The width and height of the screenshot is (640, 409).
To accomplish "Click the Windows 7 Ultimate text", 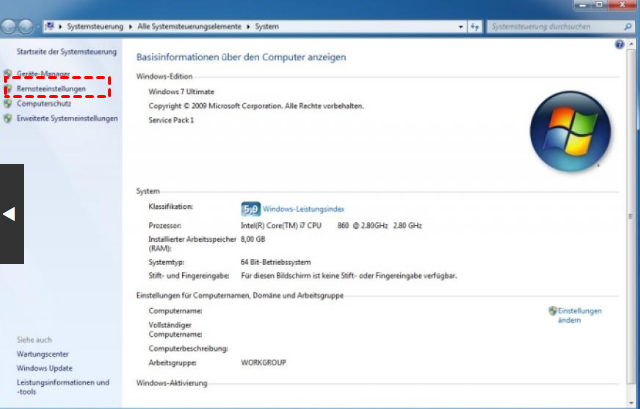I will pos(181,92).
